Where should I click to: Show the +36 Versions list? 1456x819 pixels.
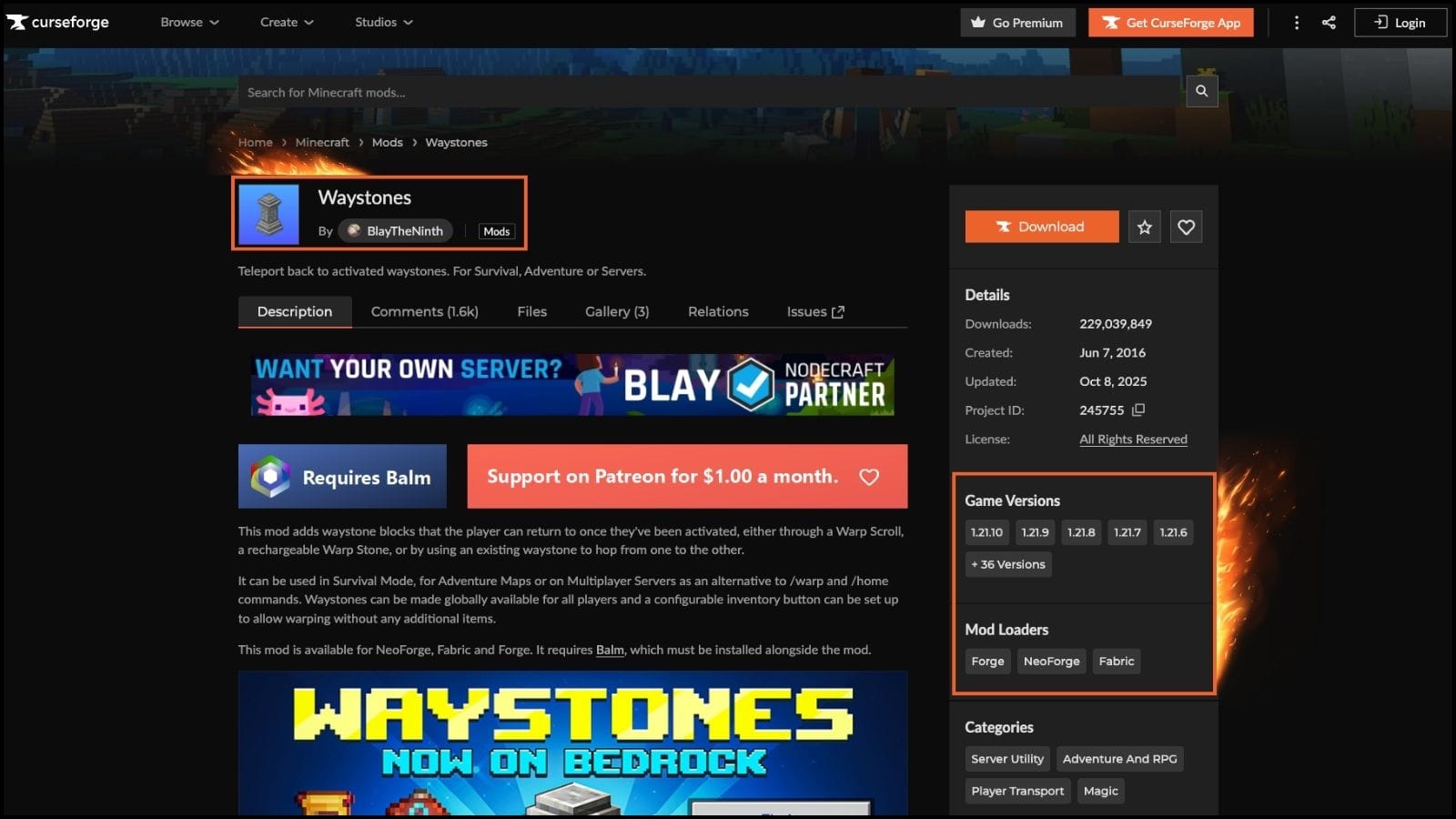[x=1008, y=564]
